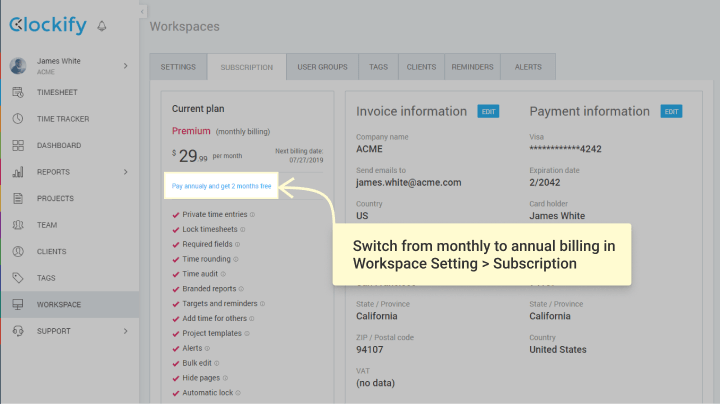
Task: Click info icon beside Lock timesheets
Action: click(x=242, y=229)
